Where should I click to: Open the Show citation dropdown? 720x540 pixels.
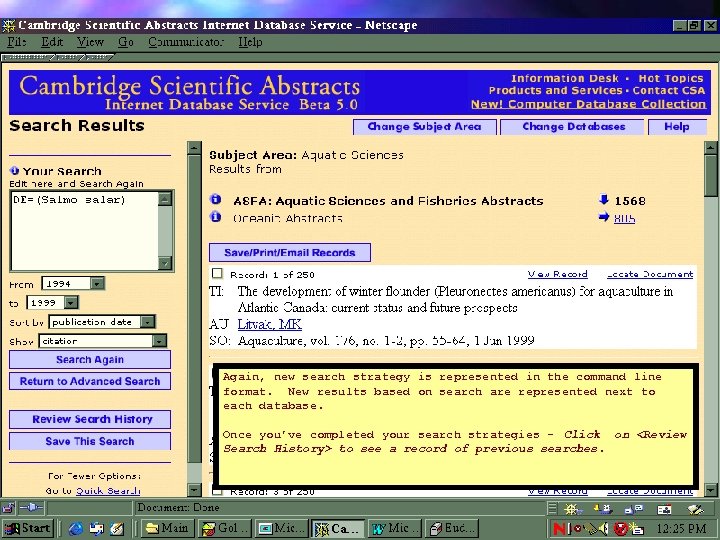point(159,341)
